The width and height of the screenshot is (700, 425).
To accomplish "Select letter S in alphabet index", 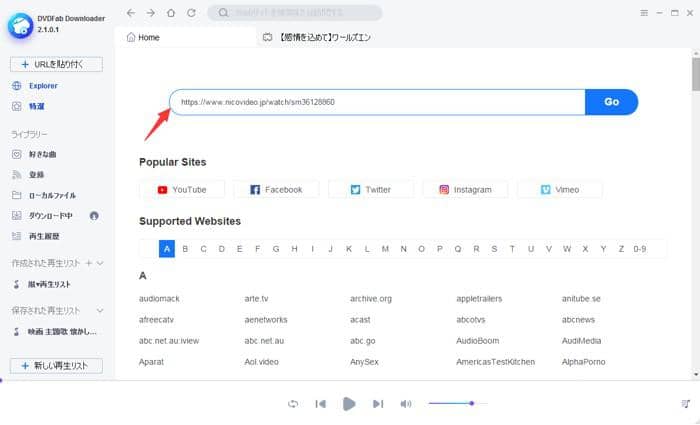I will pos(494,249).
